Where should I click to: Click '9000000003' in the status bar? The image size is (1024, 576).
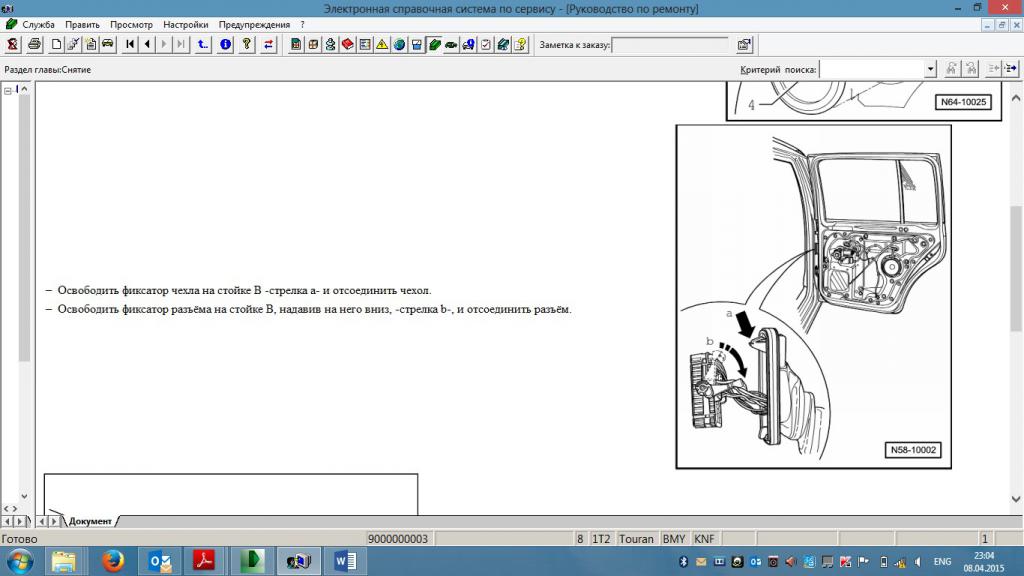(398, 539)
